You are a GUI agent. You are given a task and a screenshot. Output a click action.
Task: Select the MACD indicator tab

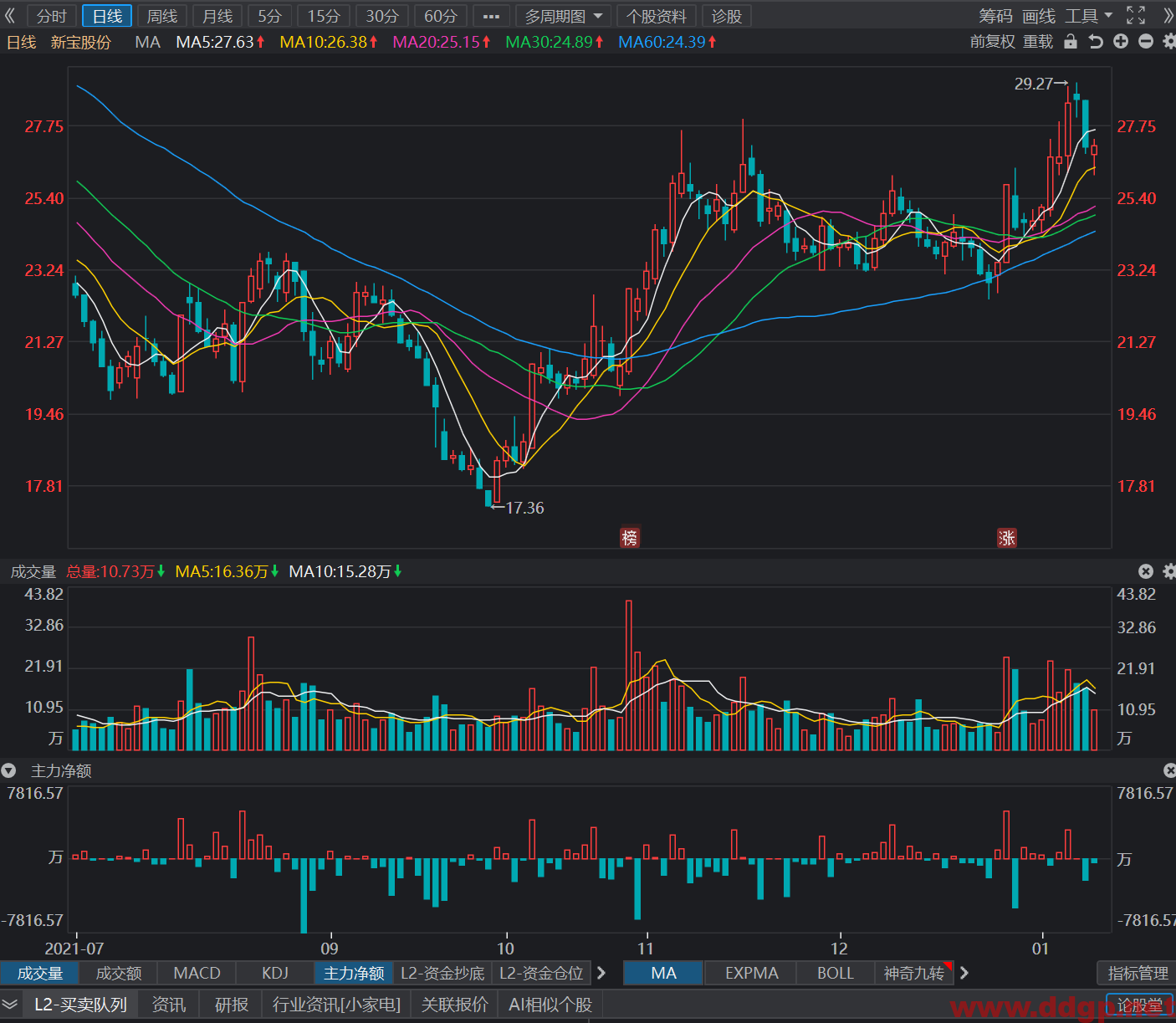197,973
